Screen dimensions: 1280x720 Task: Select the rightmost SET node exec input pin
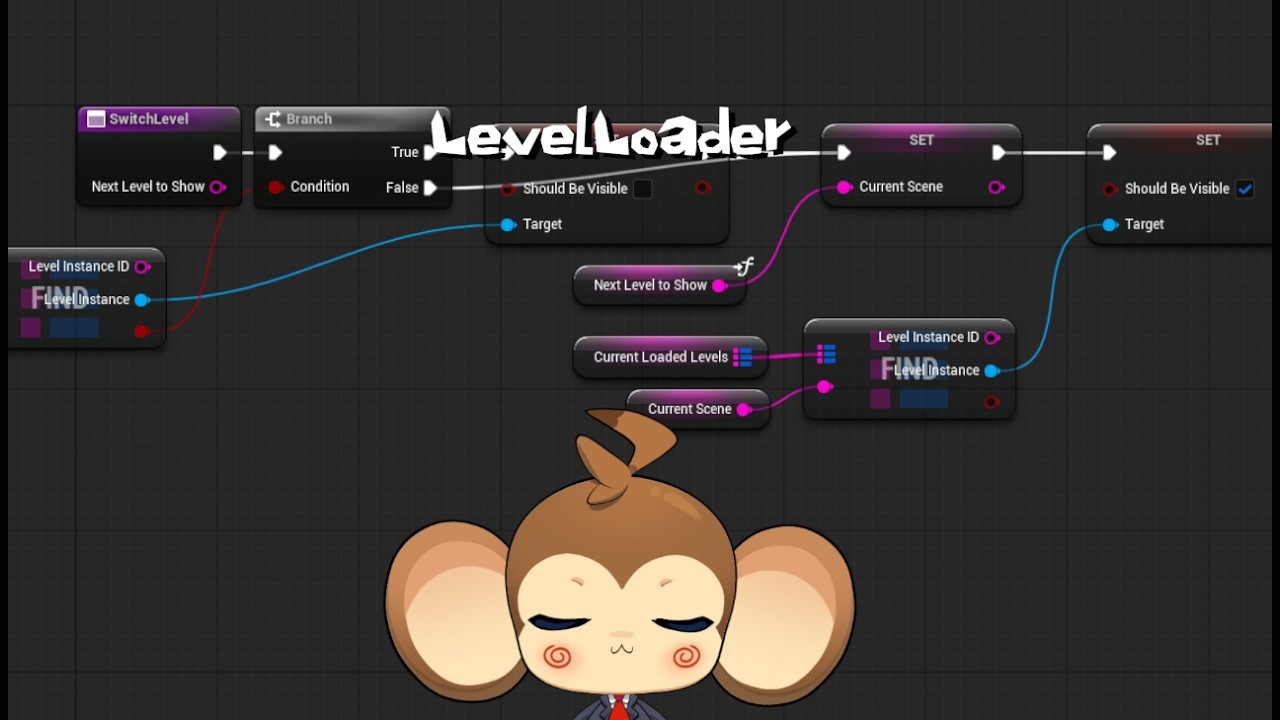(x=1109, y=153)
